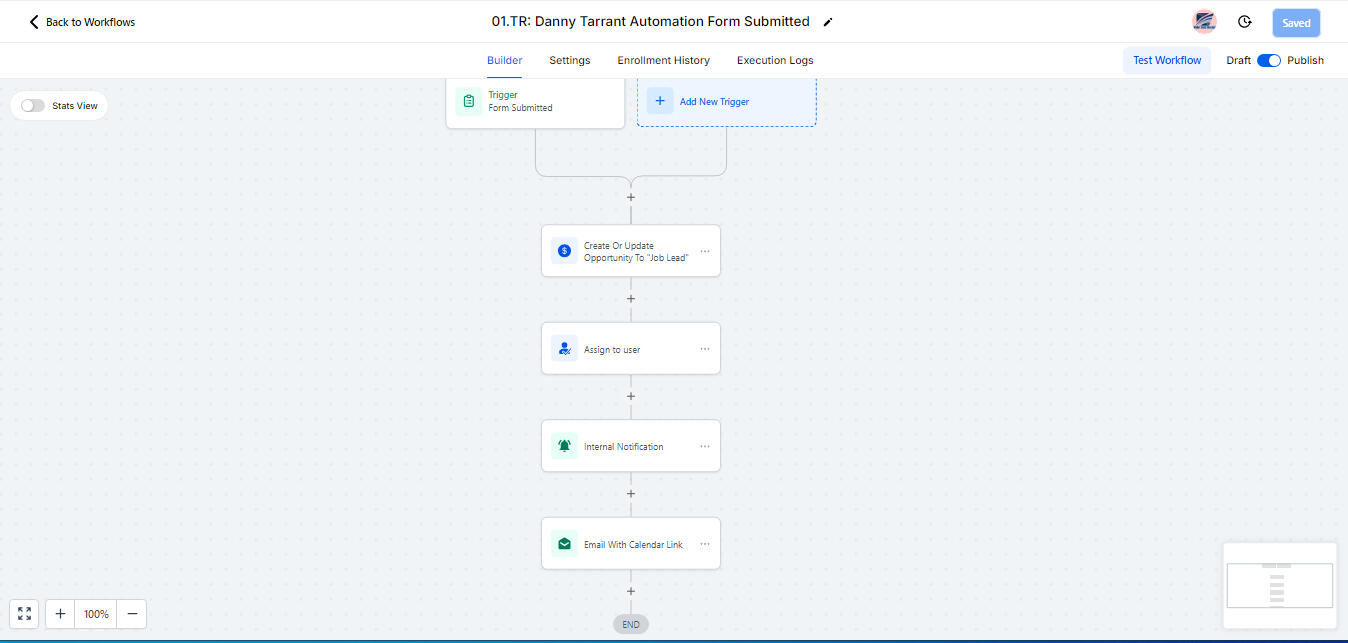Open version history via the clock icon
1348x643 pixels.
(1244, 21)
